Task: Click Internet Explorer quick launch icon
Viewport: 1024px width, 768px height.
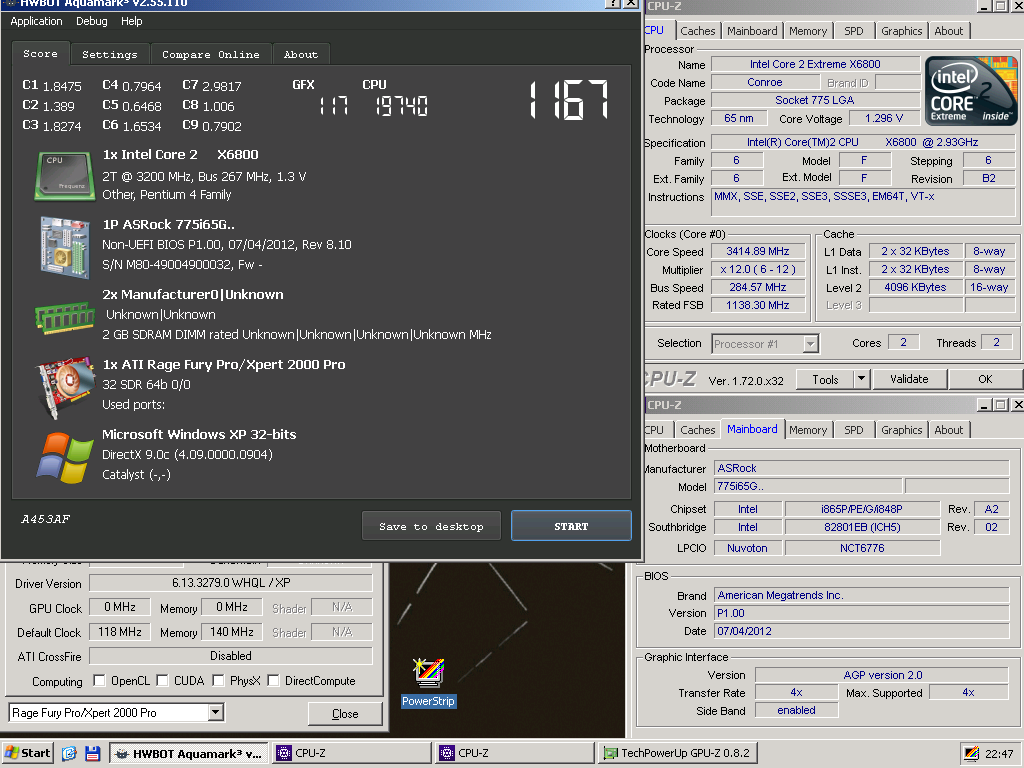Action: coord(69,753)
